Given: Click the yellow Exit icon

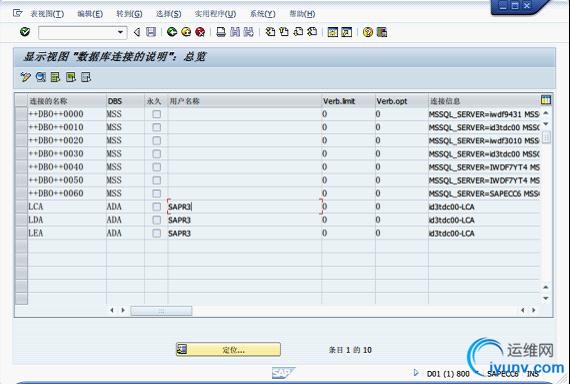Looking at the screenshot, I should coord(186,32).
